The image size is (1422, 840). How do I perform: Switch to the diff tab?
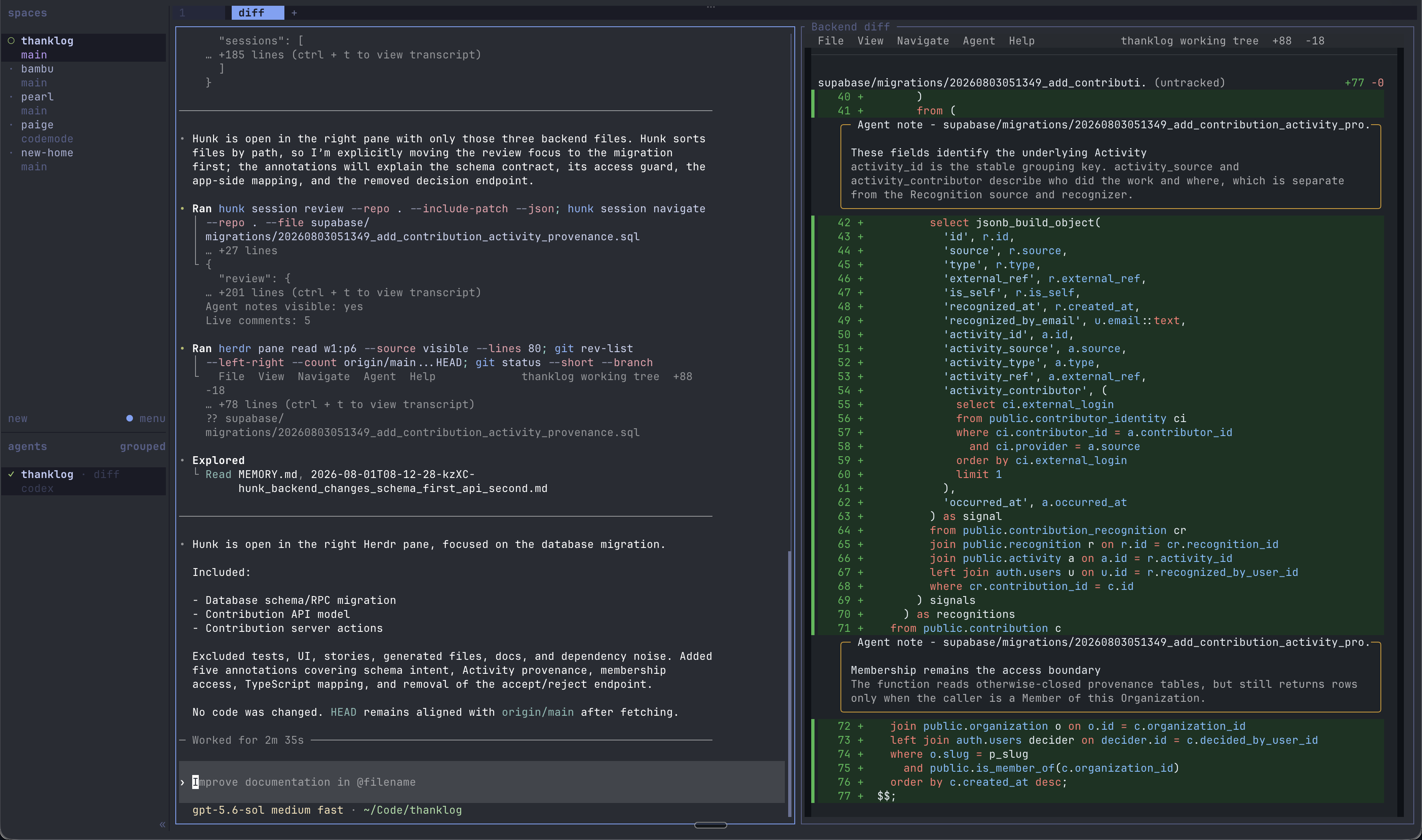click(x=258, y=13)
